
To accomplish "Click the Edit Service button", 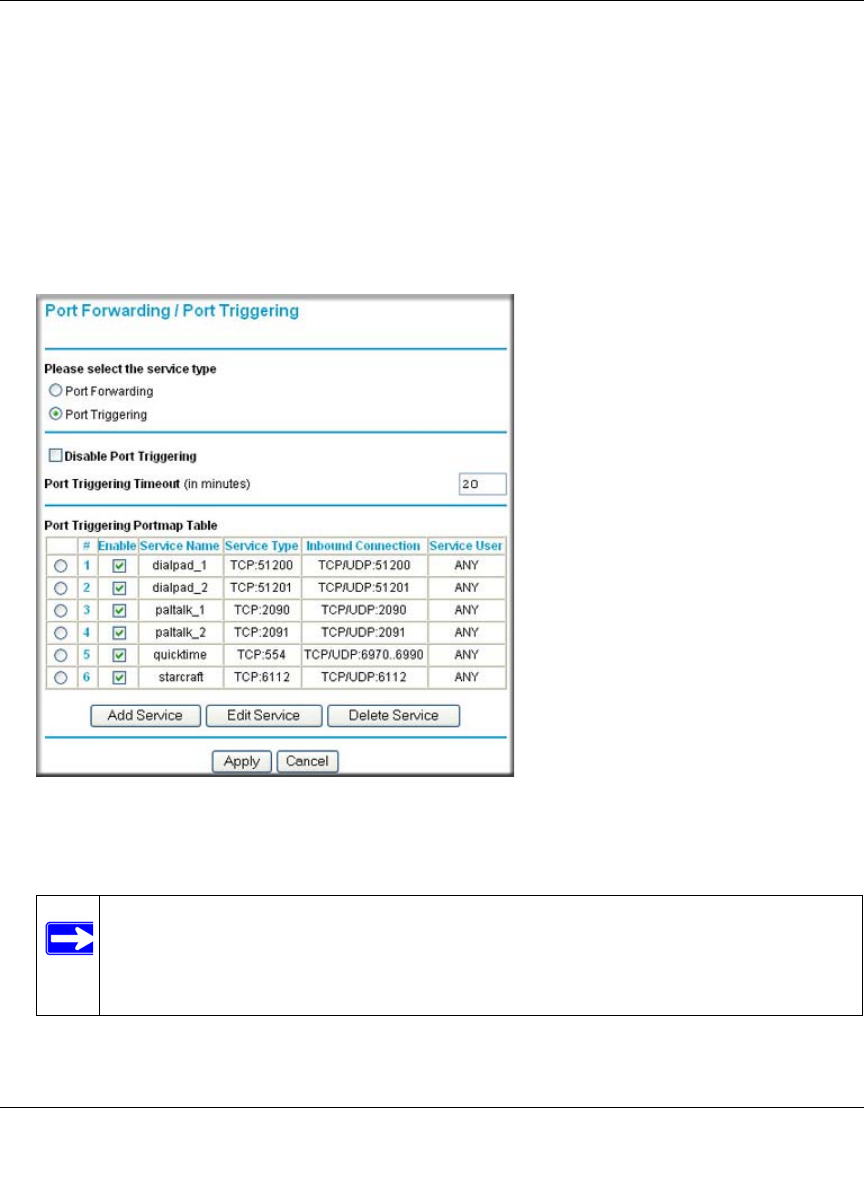I will click(264, 715).
